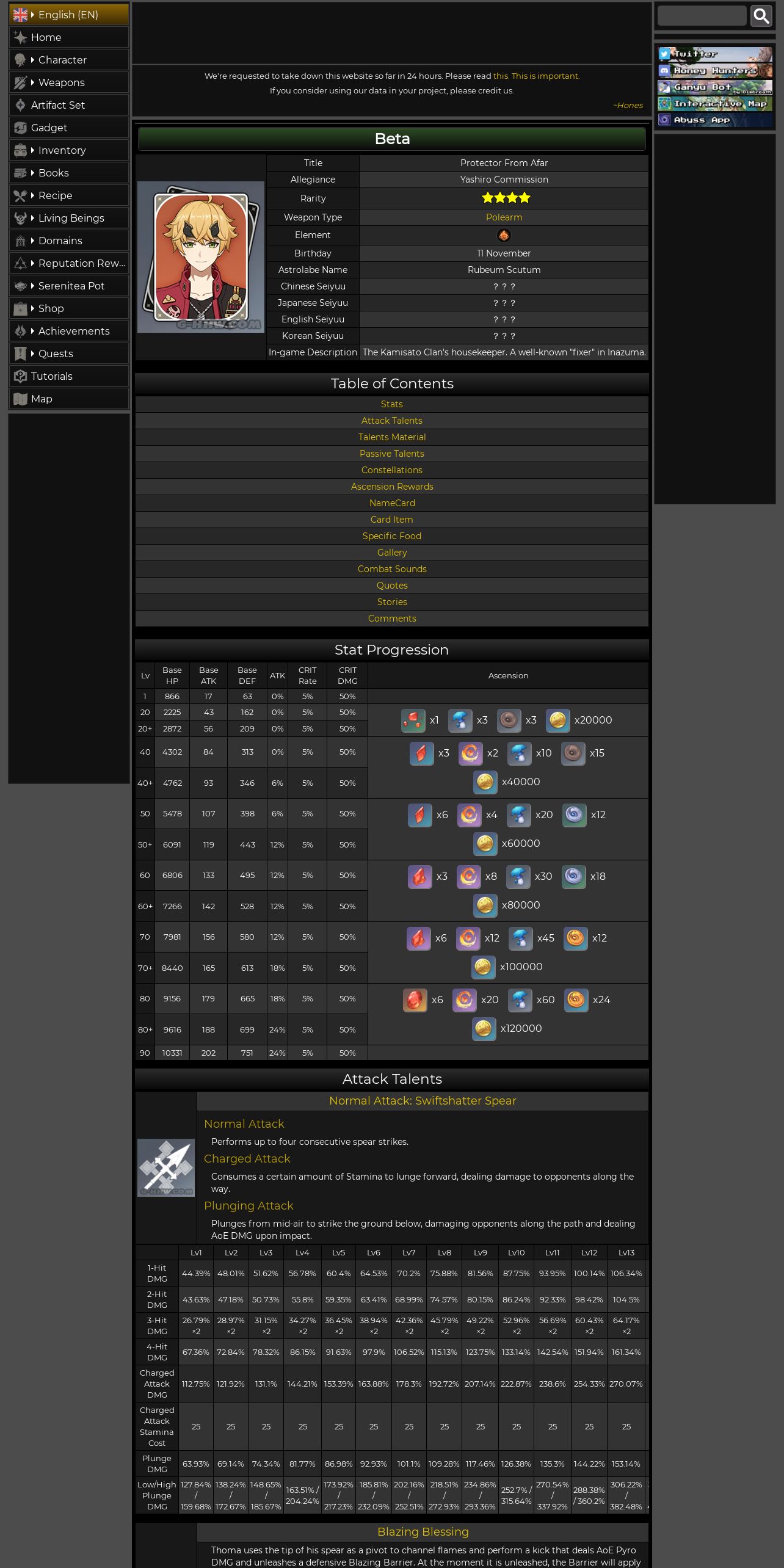Expand the Achievements sidebar menu
The width and height of the screenshot is (784, 1568).
(x=69, y=331)
